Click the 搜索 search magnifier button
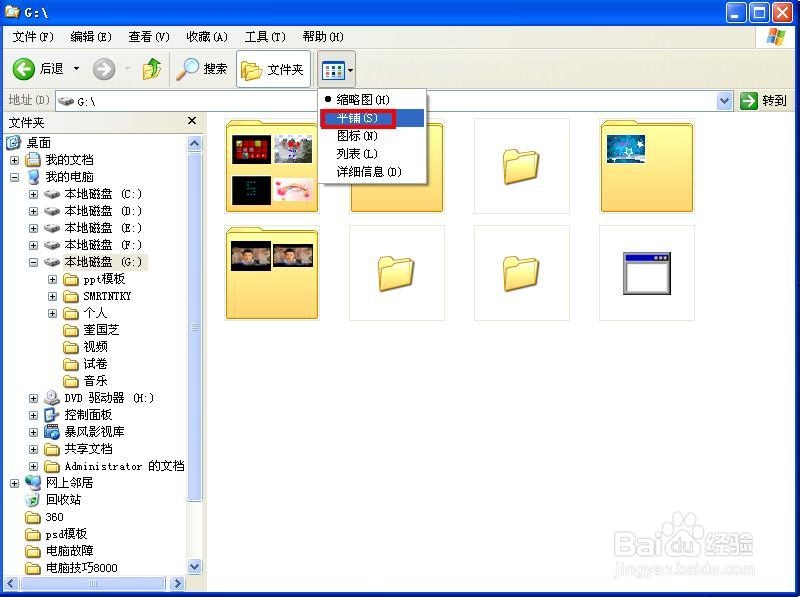Screen dimensions: 800x597 pyautogui.click(x=202, y=69)
